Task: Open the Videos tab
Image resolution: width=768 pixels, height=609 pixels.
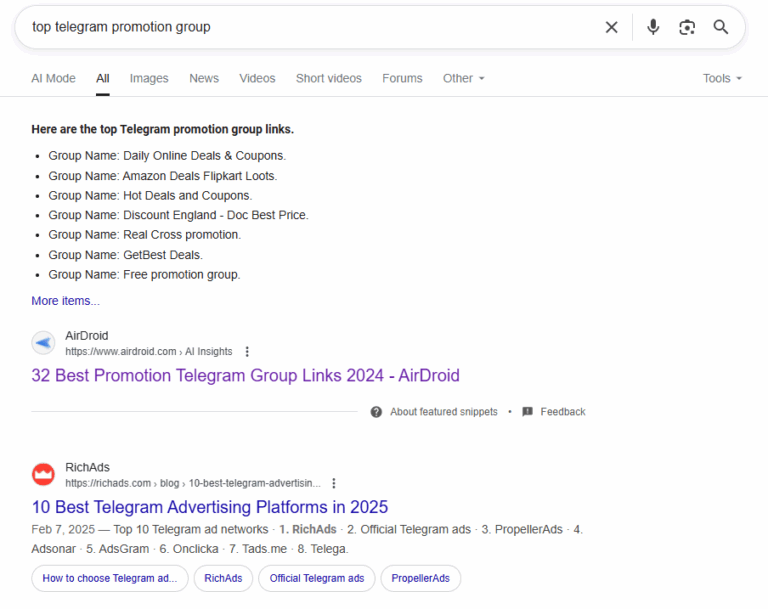Action: (257, 78)
